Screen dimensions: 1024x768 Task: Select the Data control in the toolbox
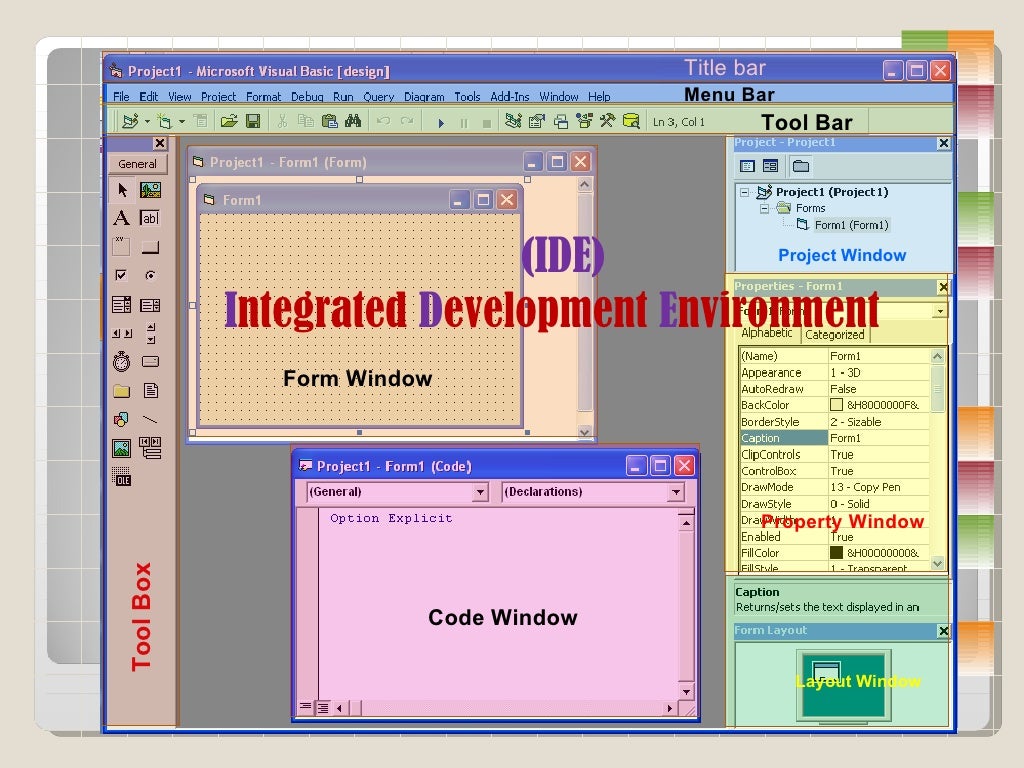coord(151,448)
